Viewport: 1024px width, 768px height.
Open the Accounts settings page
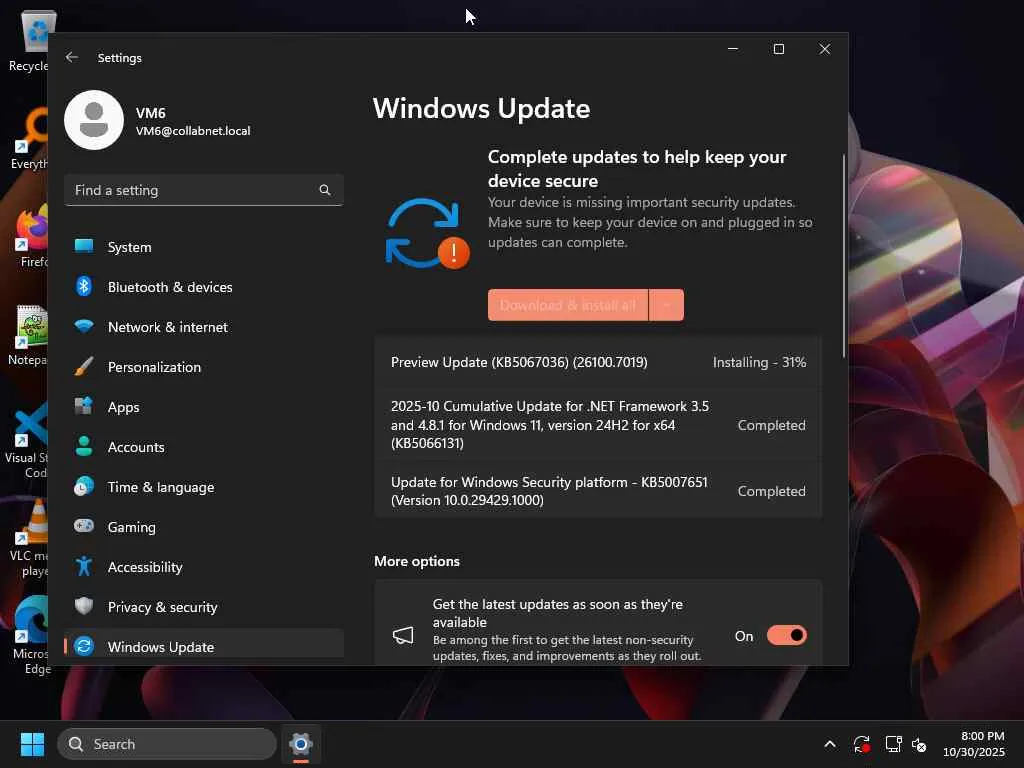[204, 447]
